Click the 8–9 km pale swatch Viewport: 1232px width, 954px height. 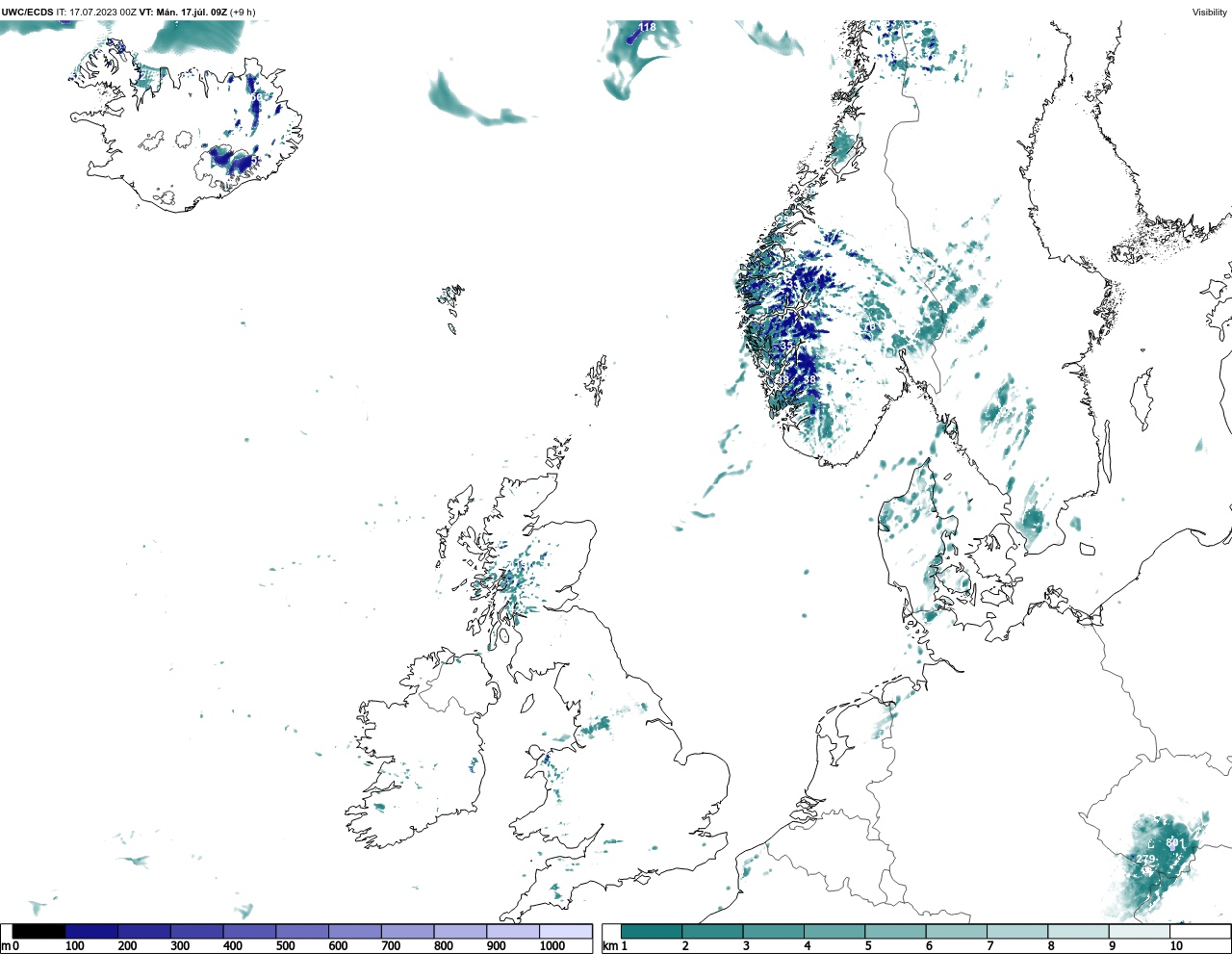tap(1078, 931)
